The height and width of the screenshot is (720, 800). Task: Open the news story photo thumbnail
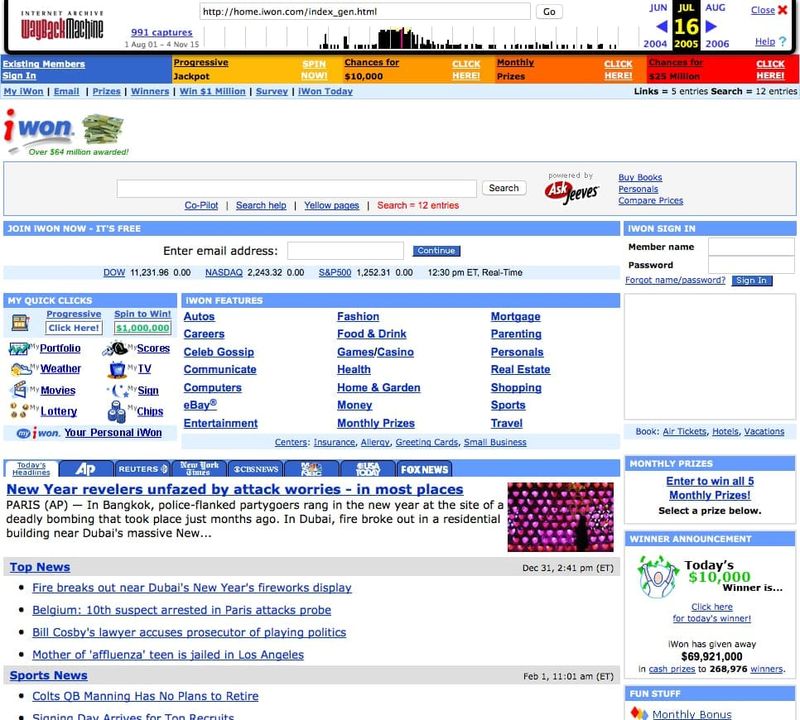[x=560, y=517]
